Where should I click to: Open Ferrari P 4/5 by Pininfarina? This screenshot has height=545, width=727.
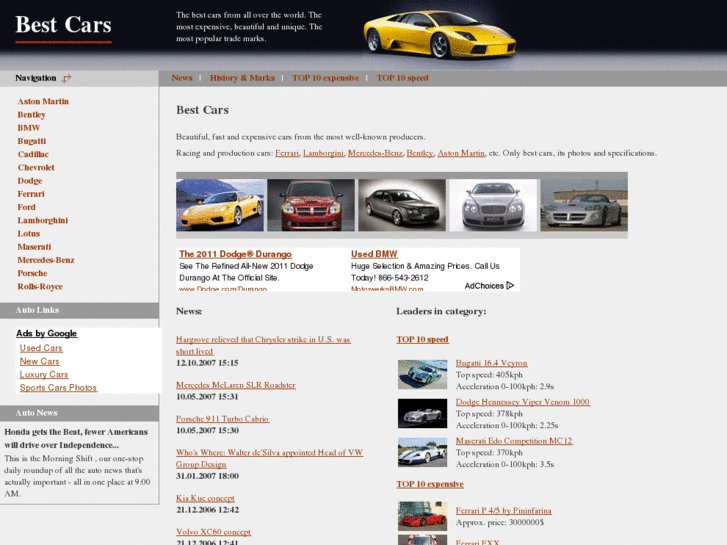click(504, 511)
